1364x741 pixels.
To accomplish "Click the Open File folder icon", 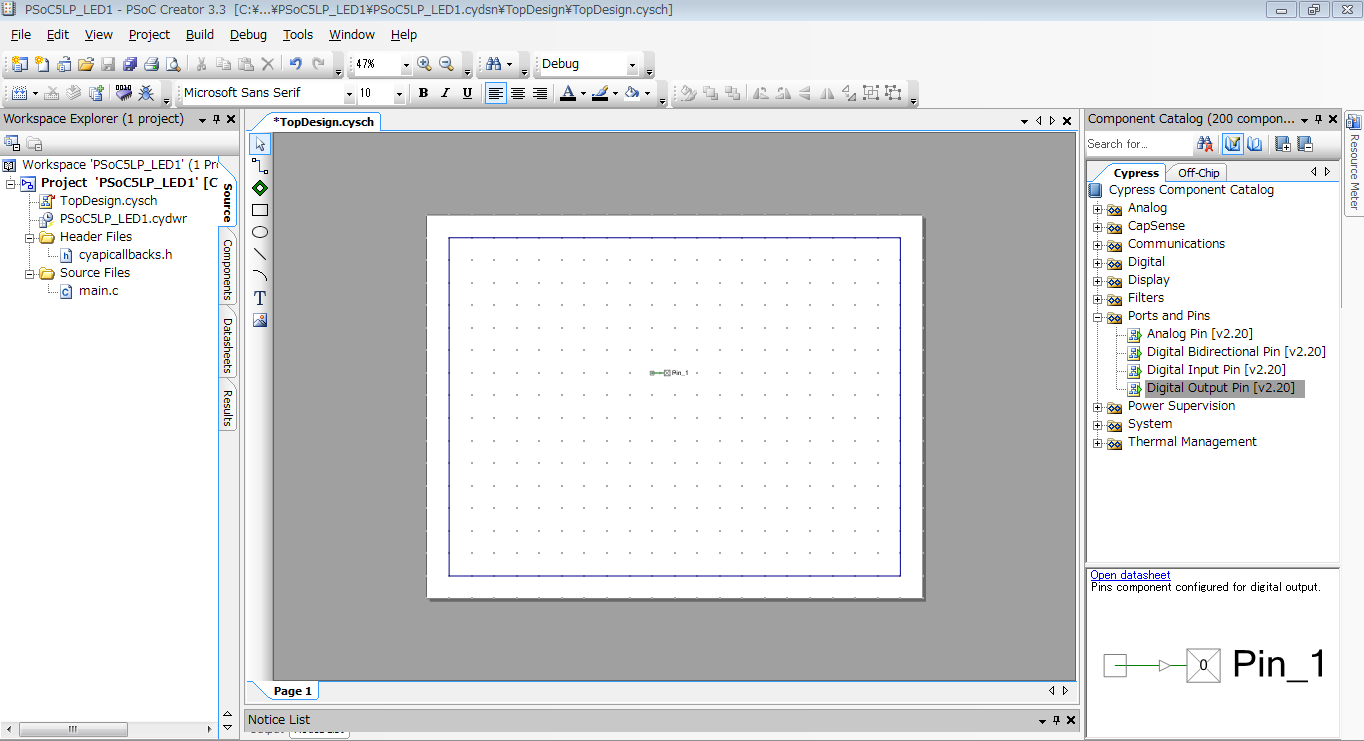I will coord(86,64).
